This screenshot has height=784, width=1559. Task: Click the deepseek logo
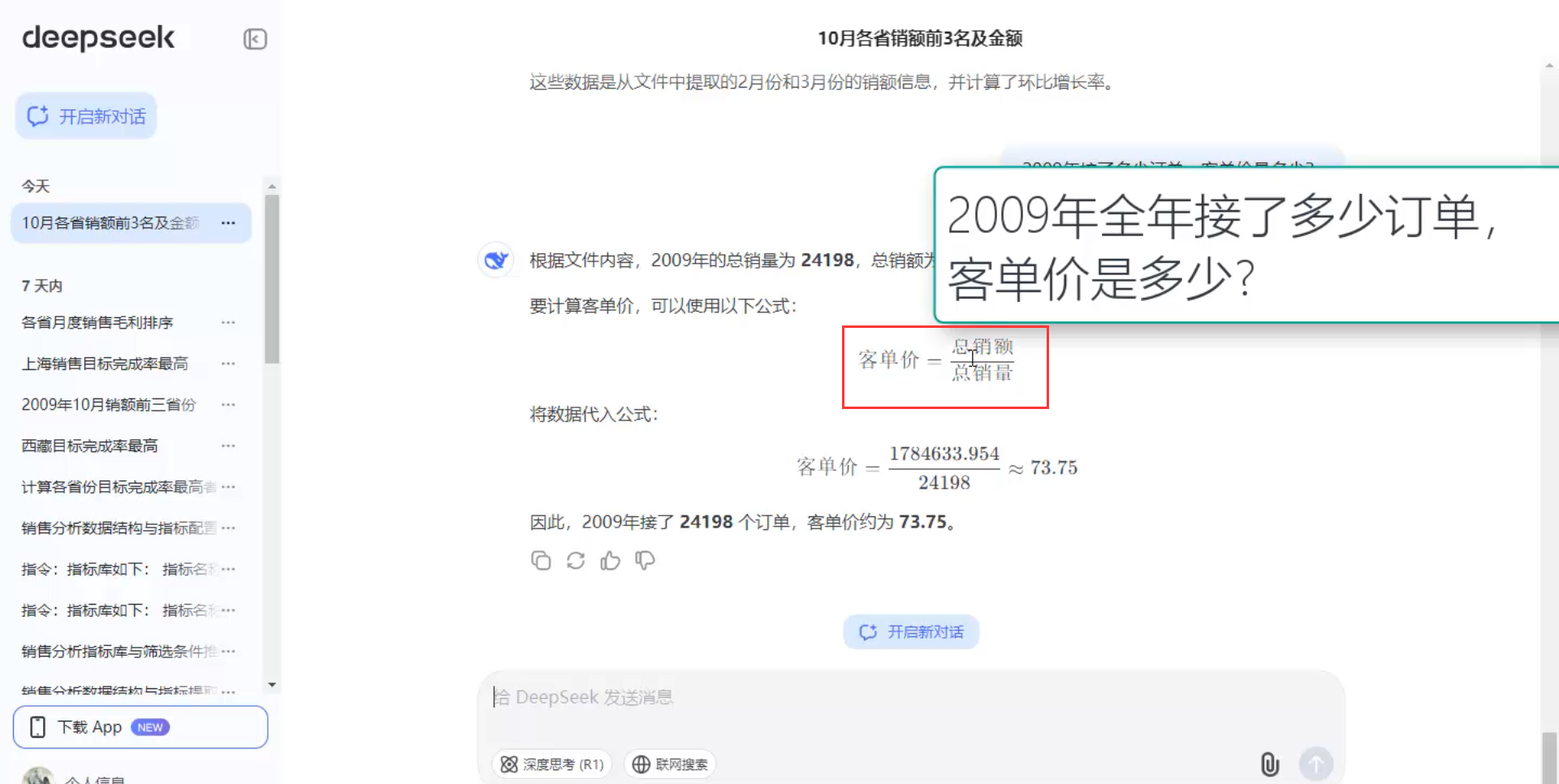point(98,37)
